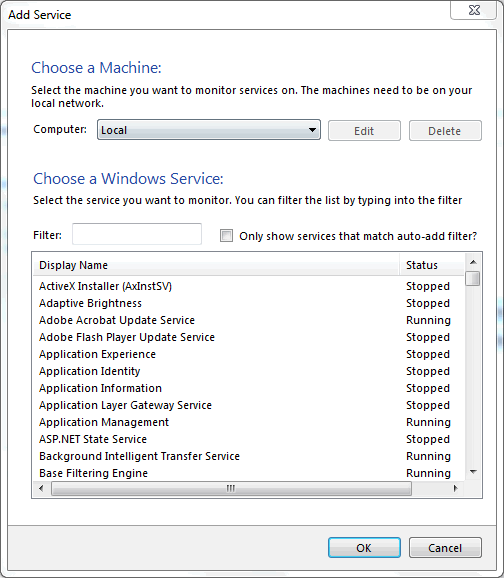Image resolution: width=504 pixels, height=578 pixels.
Task: Close the Add Service dialog
Action: tap(474, 10)
